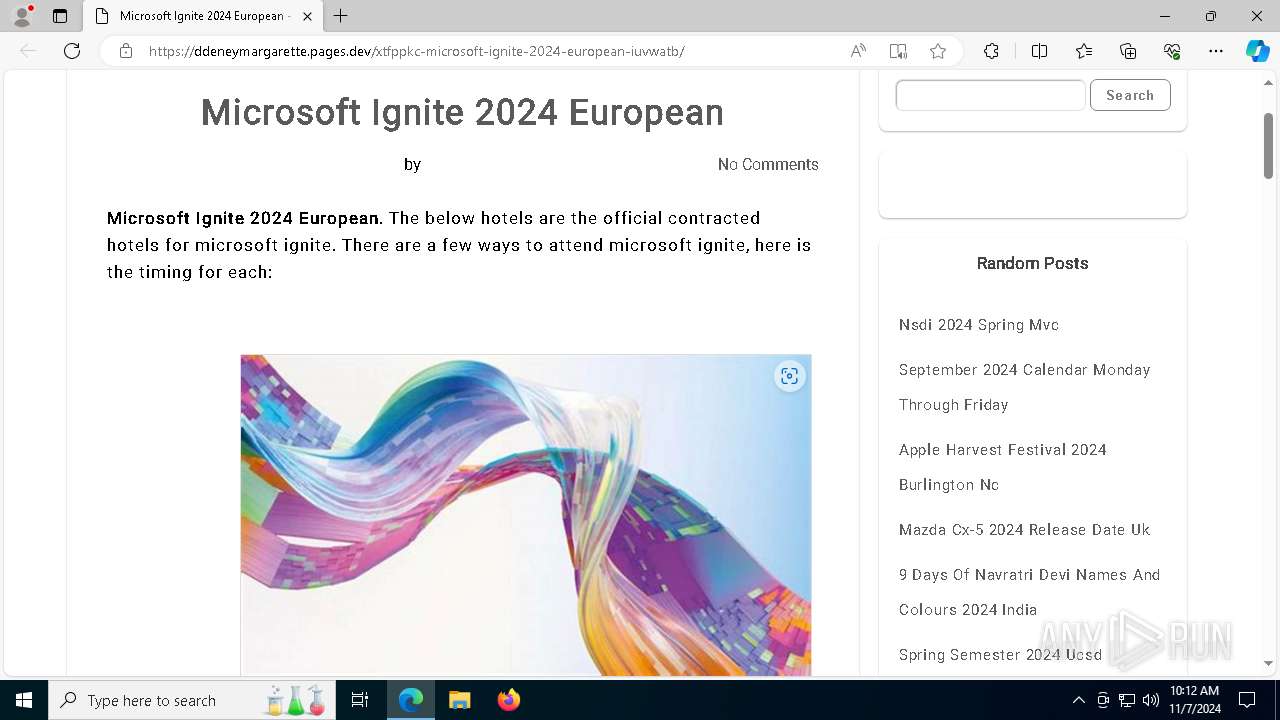Open Browser essentials heart icon

(x=1172, y=51)
